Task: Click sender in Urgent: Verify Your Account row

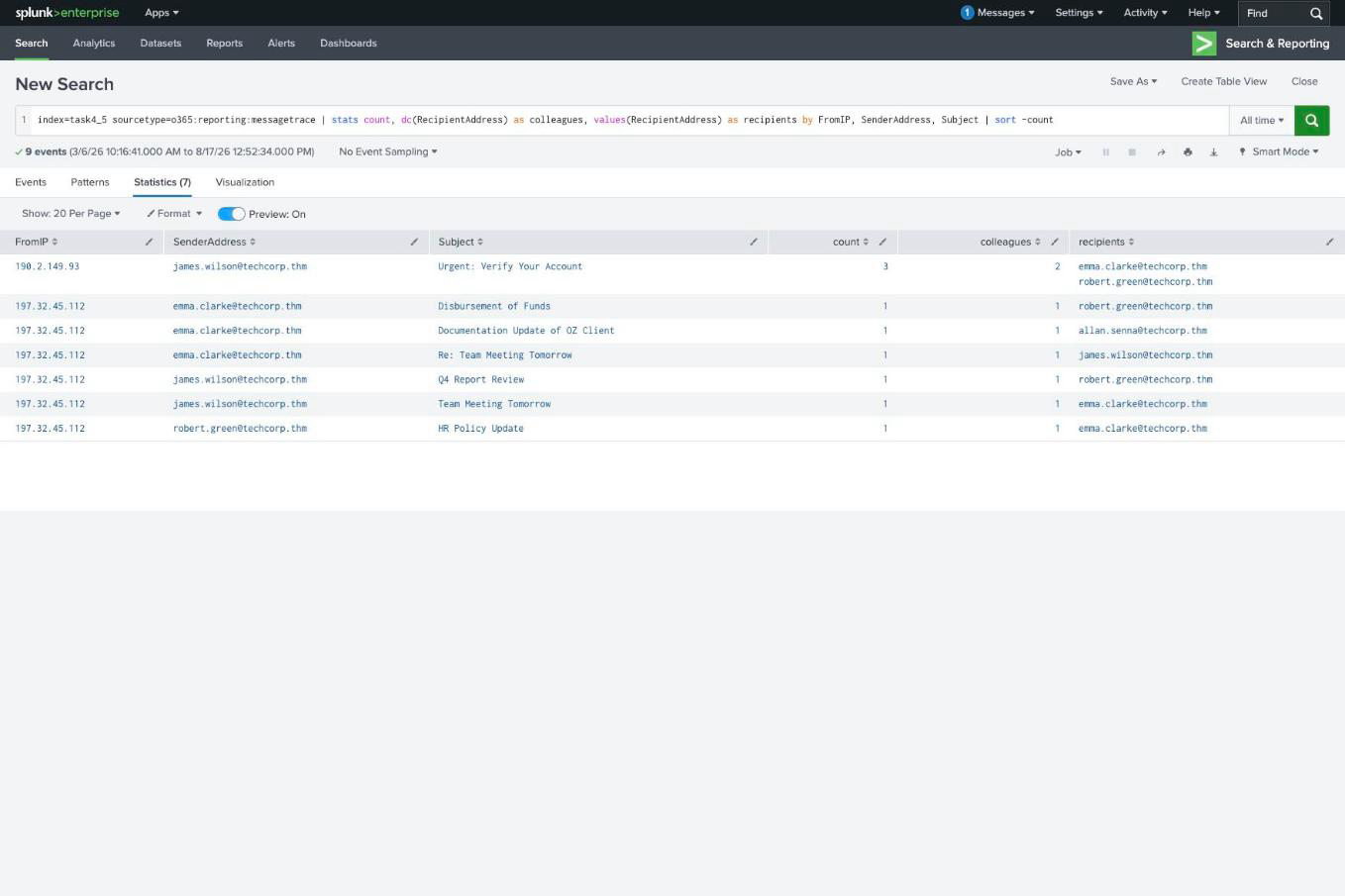Action: 240,266
